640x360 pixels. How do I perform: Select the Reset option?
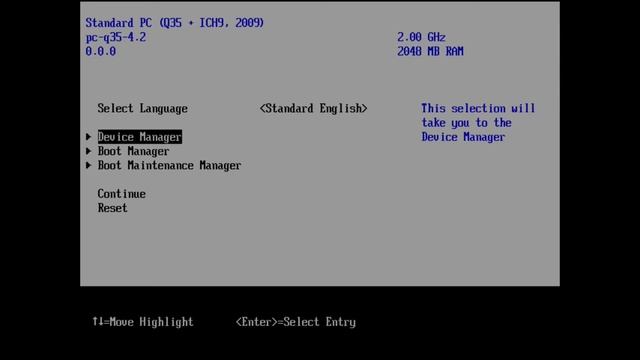113,208
